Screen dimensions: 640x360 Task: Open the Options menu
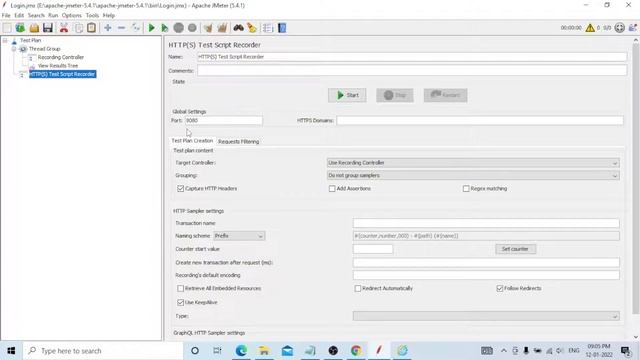click(72, 16)
